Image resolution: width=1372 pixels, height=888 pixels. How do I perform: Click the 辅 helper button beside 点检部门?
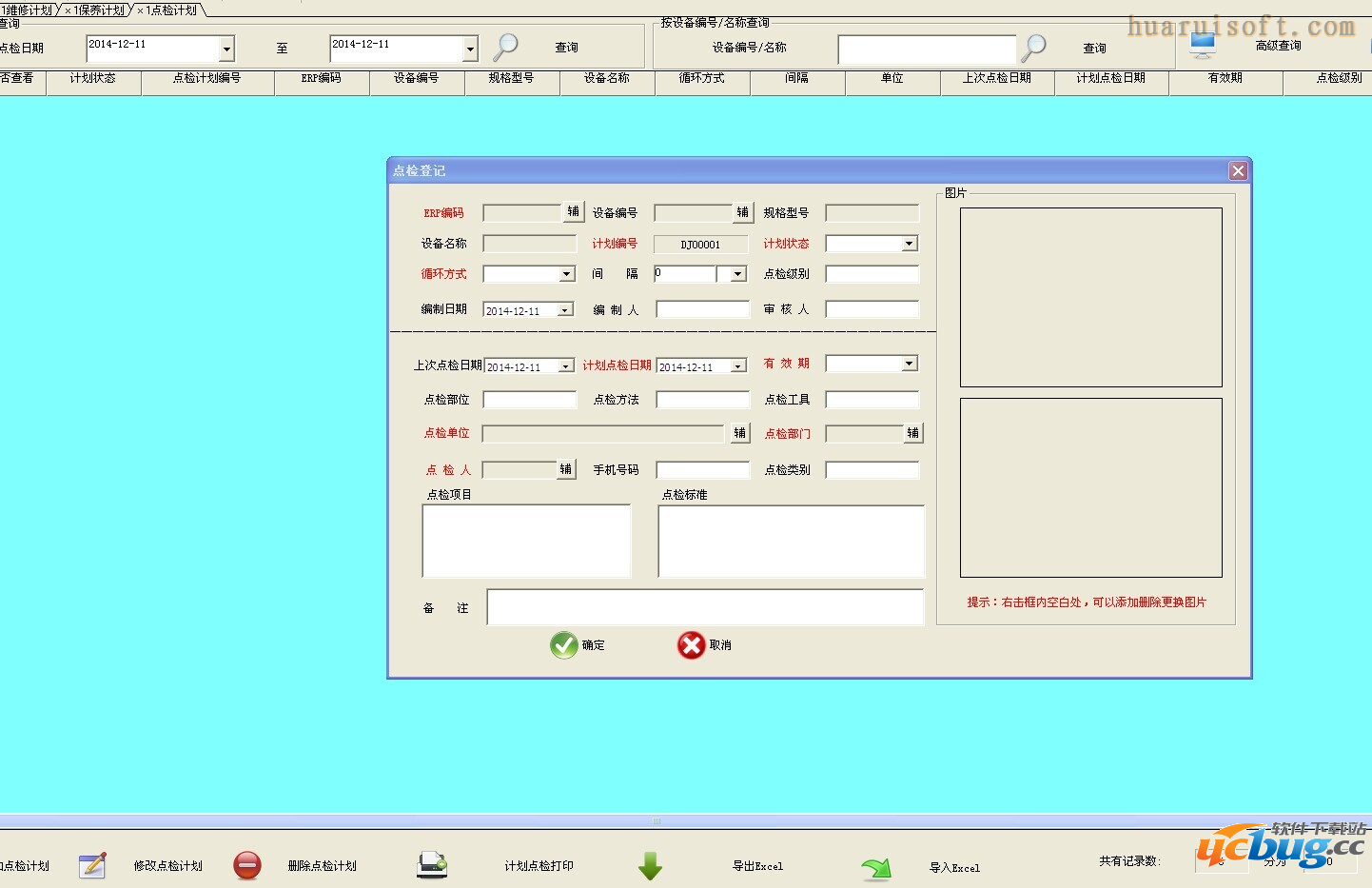[x=912, y=433]
